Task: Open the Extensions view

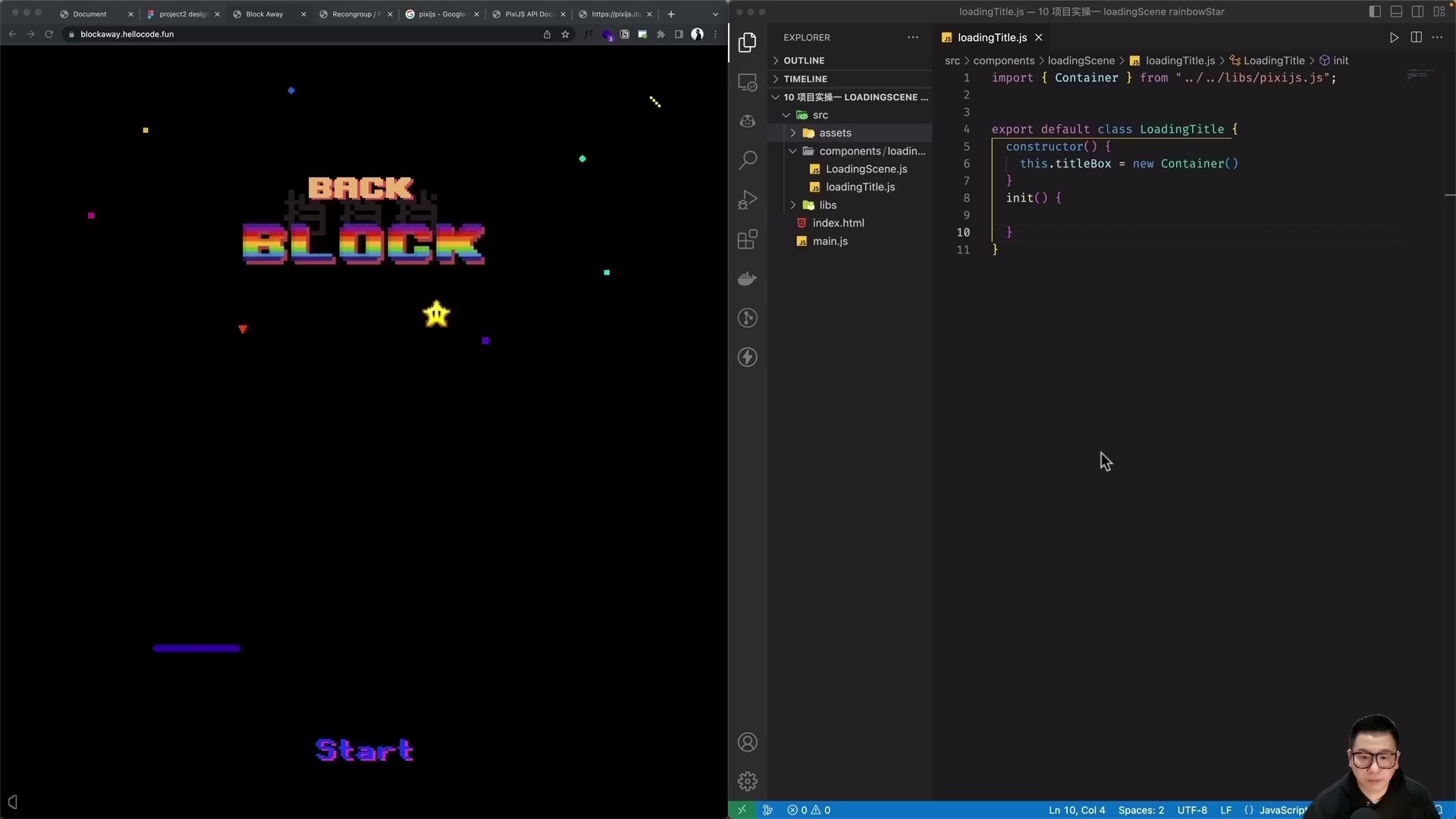Action: click(748, 239)
